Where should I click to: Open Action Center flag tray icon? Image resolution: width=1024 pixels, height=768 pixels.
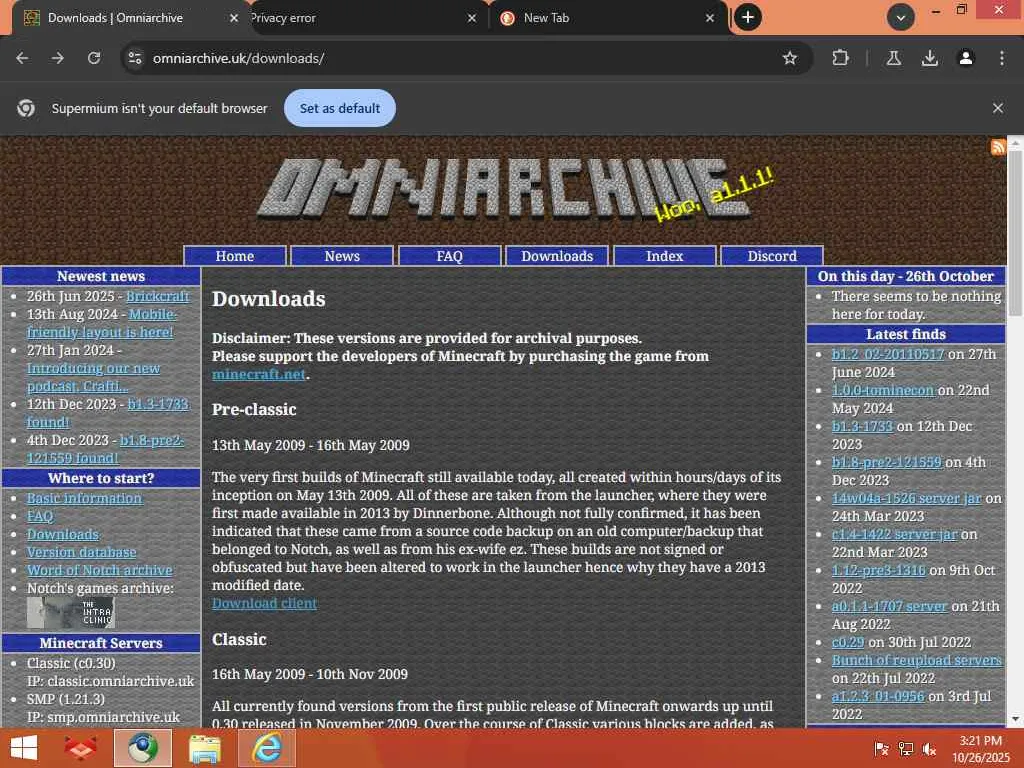(882, 749)
